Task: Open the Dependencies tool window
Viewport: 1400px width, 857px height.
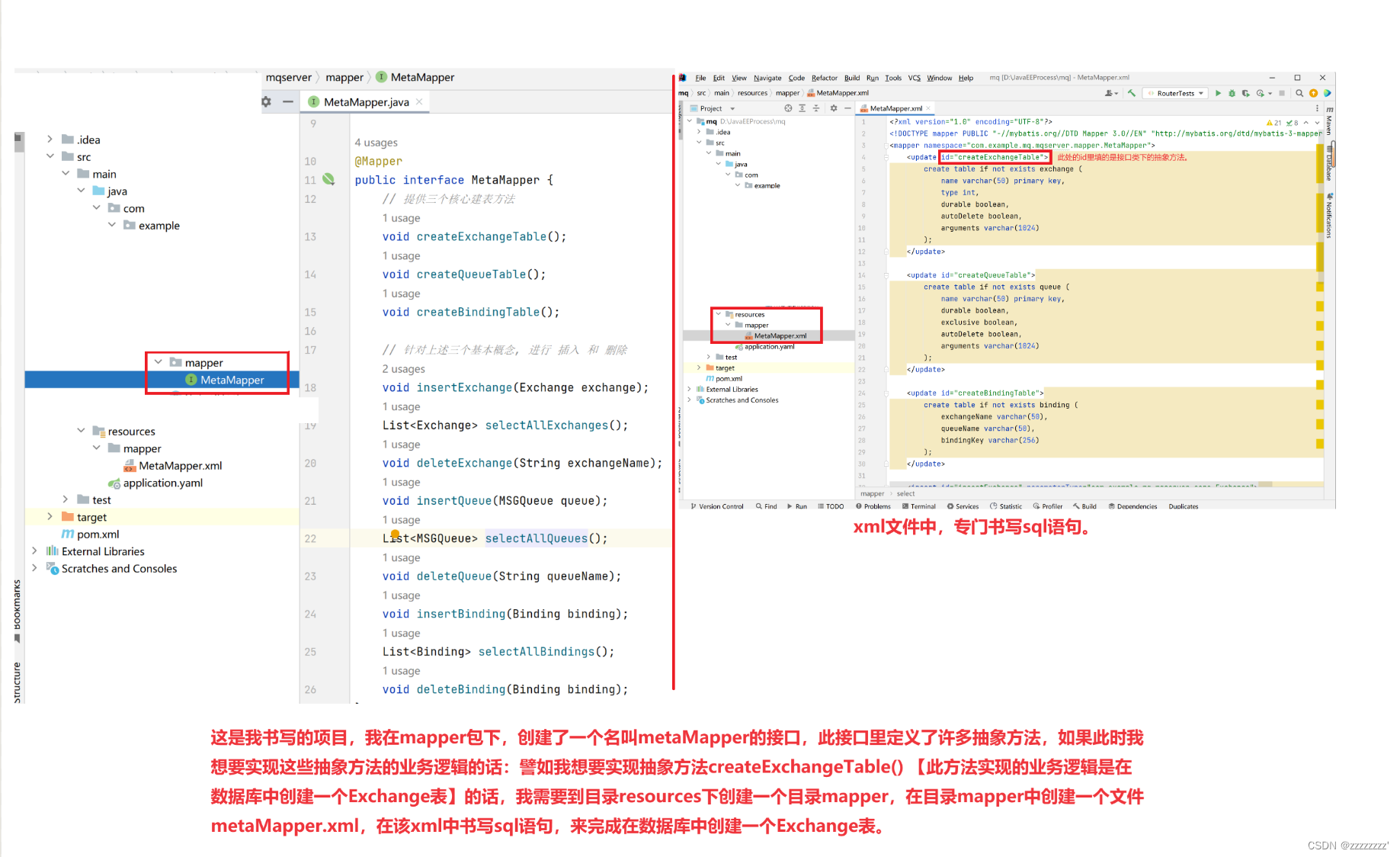Action: click(1132, 506)
